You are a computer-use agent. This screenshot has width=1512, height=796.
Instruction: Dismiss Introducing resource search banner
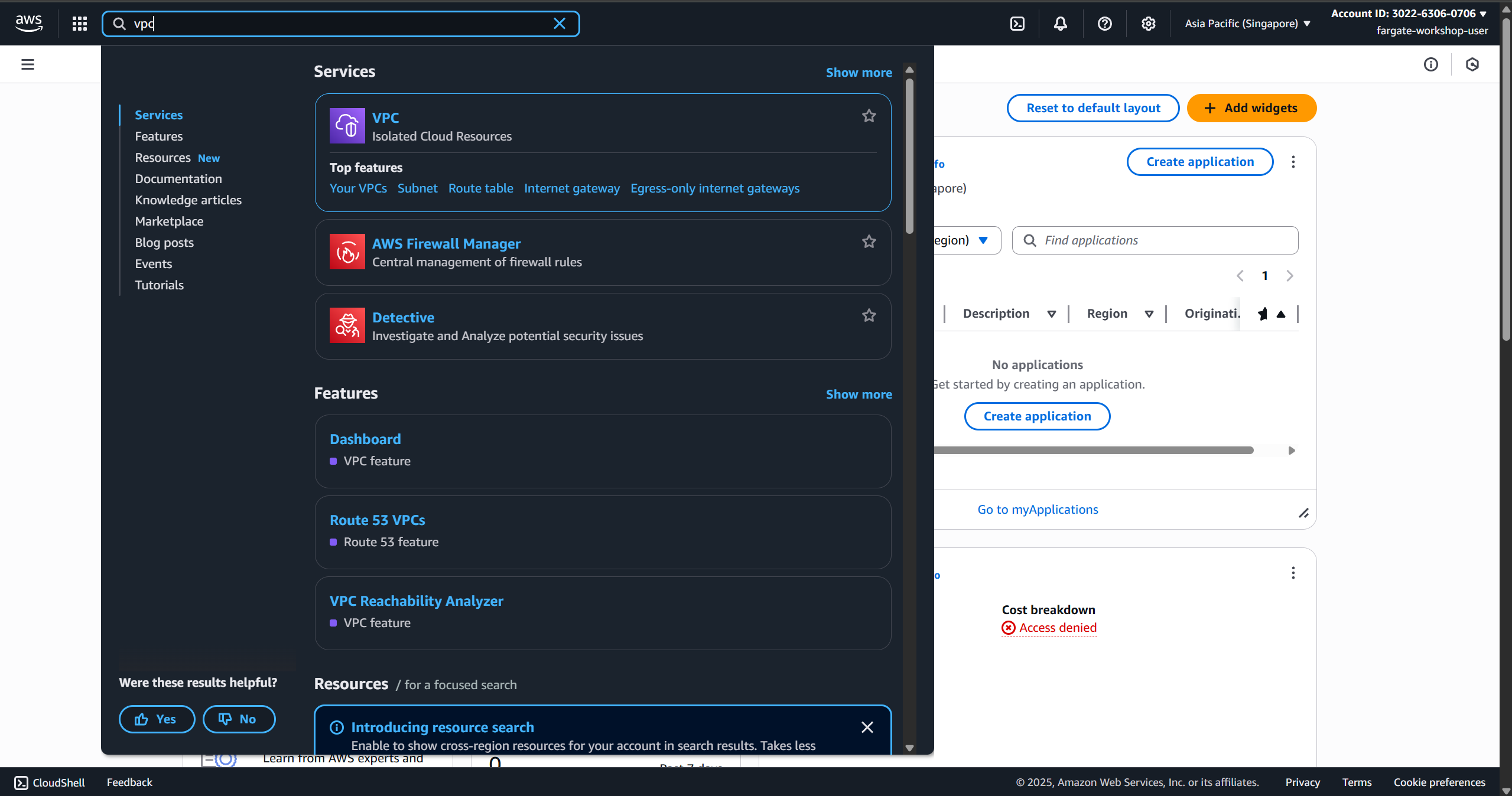coord(867,728)
